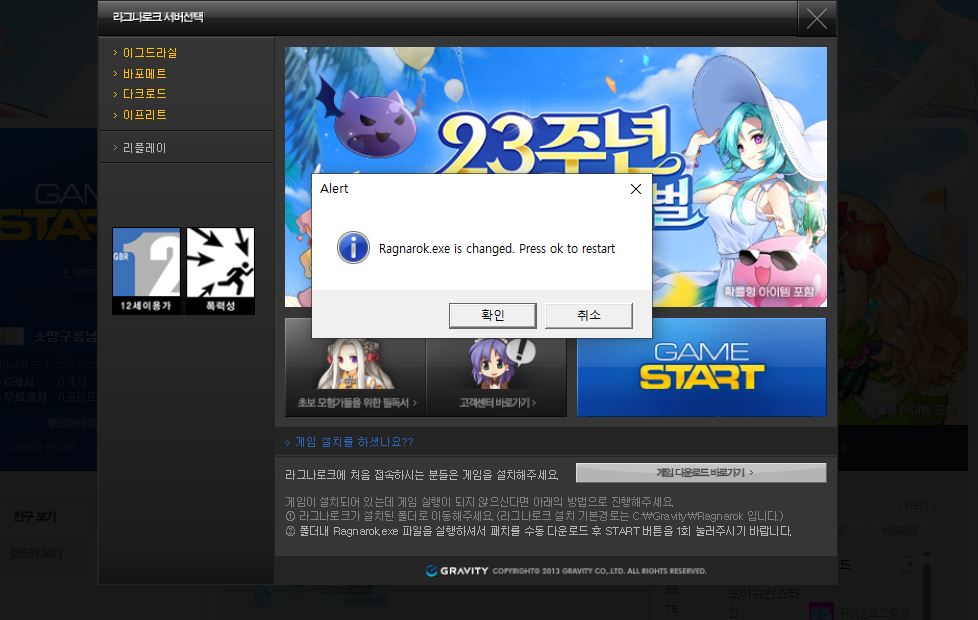Select the 다크로드 server
978x620 pixels.
click(145, 94)
